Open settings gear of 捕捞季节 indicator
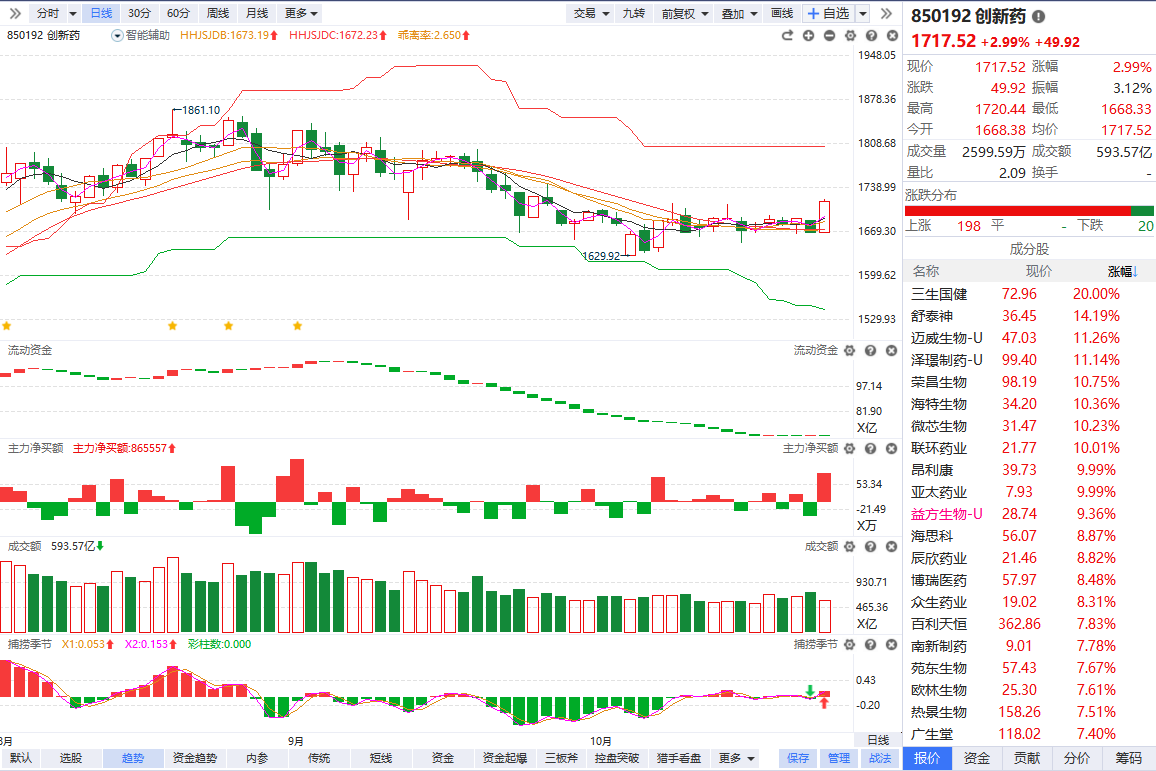Screen dimensions: 1156x771 [849, 644]
